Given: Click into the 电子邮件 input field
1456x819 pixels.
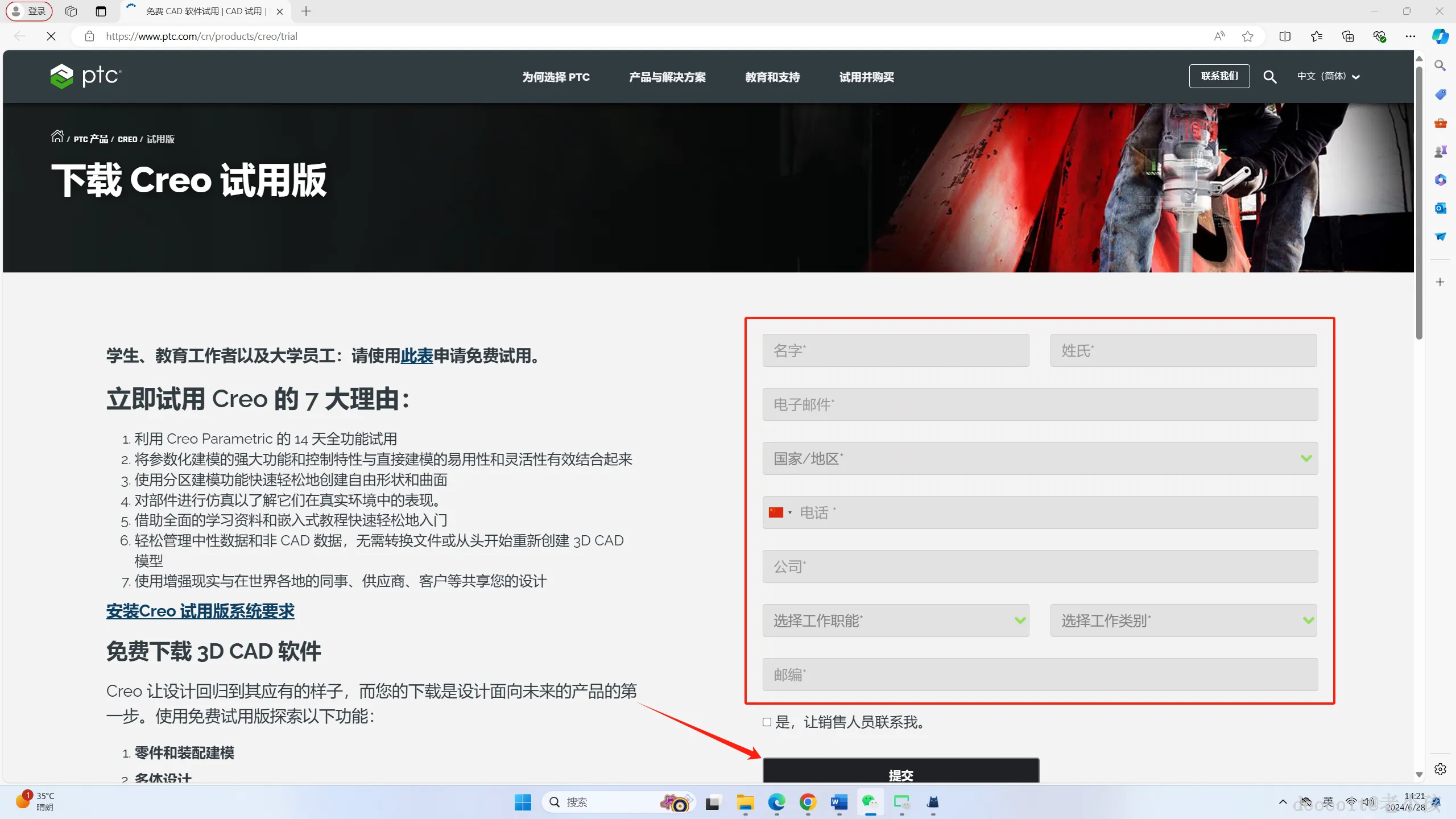Looking at the screenshot, I should pos(1040,404).
